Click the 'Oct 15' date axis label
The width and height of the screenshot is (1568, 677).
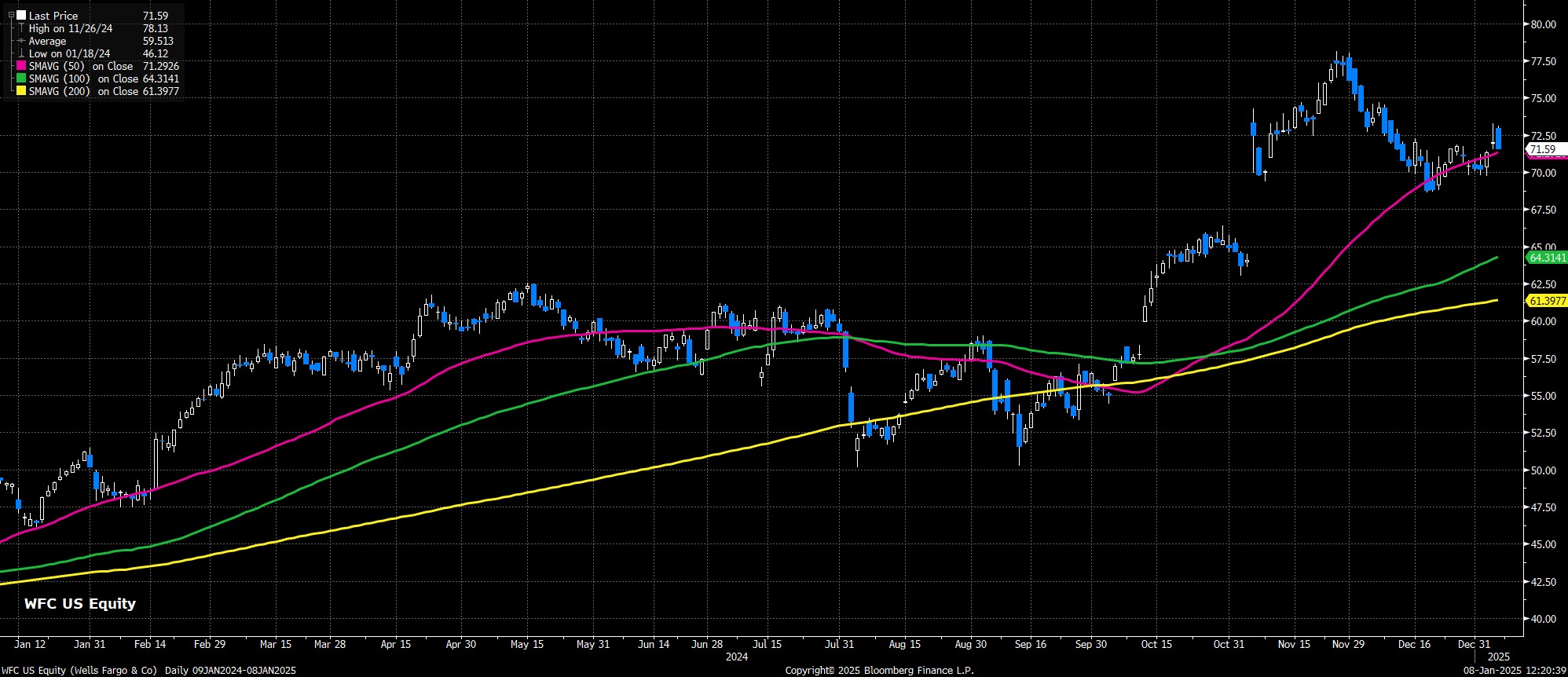[x=1156, y=644]
